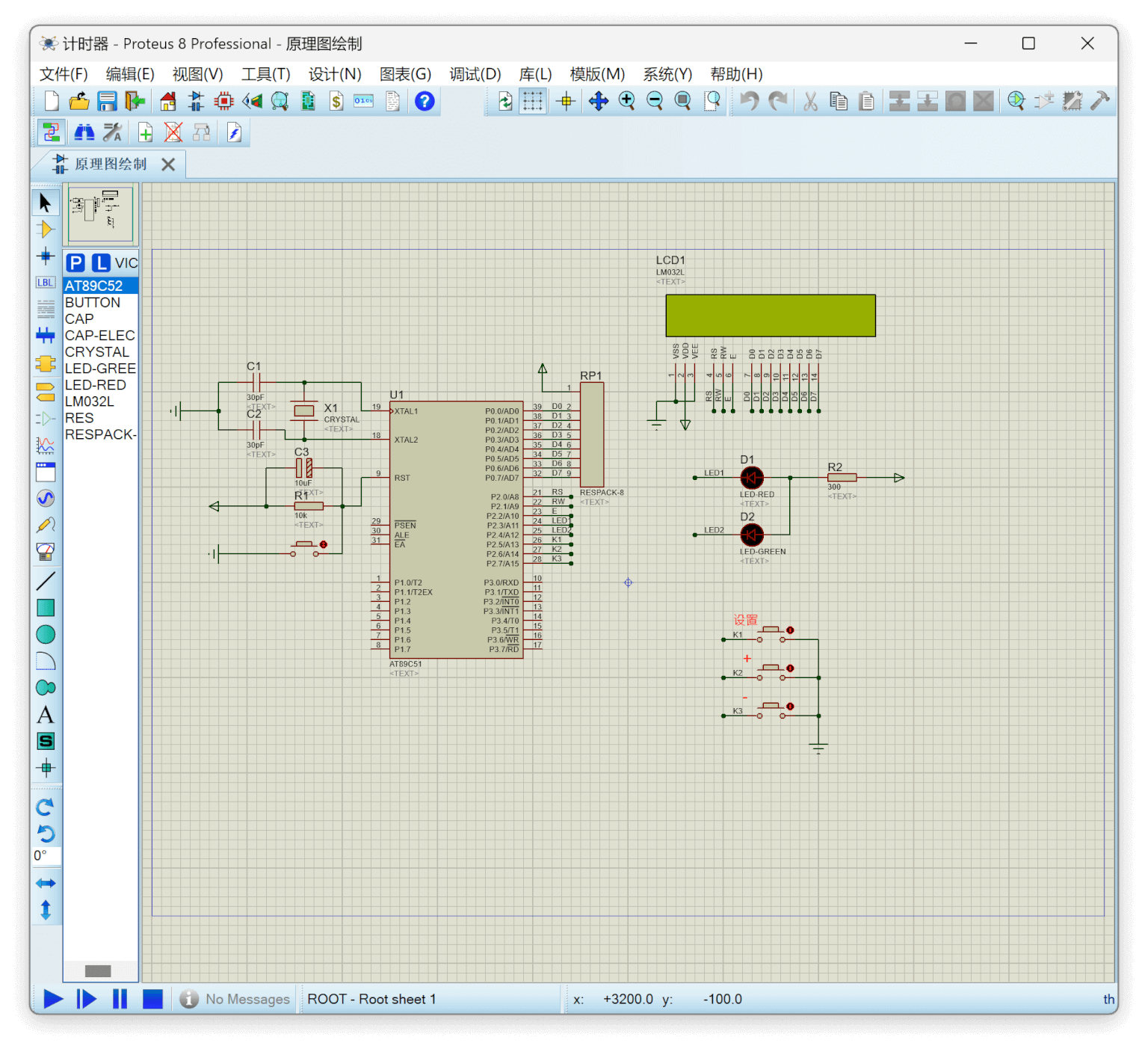Image resolution: width=1148 pixels, height=1049 pixels.
Task: Open the 调试(D) menu
Action: [x=475, y=74]
